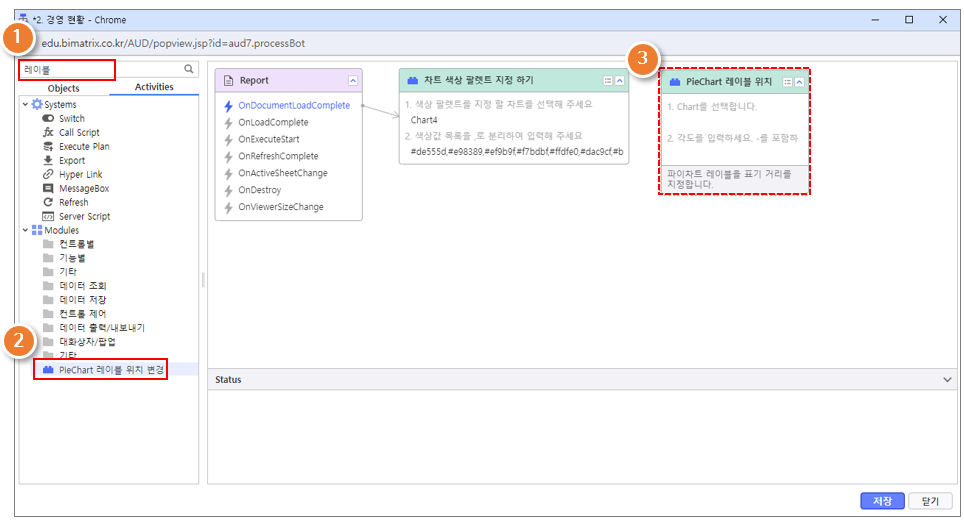964x520 pixels.
Task: Collapse the Status panel
Action: coord(947,380)
